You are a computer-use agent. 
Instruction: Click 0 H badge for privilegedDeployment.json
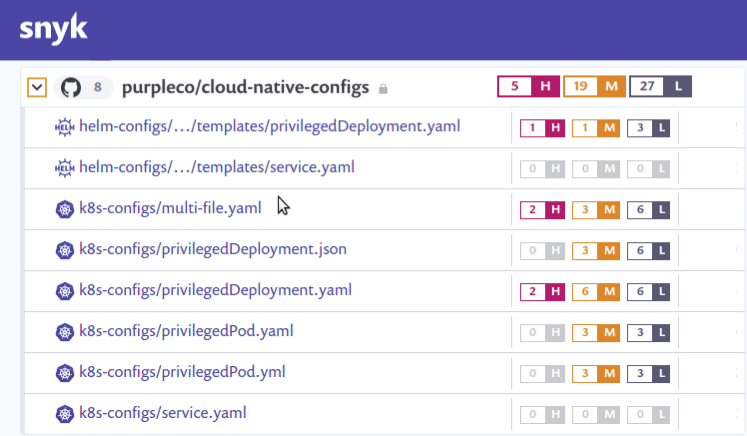click(542, 251)
